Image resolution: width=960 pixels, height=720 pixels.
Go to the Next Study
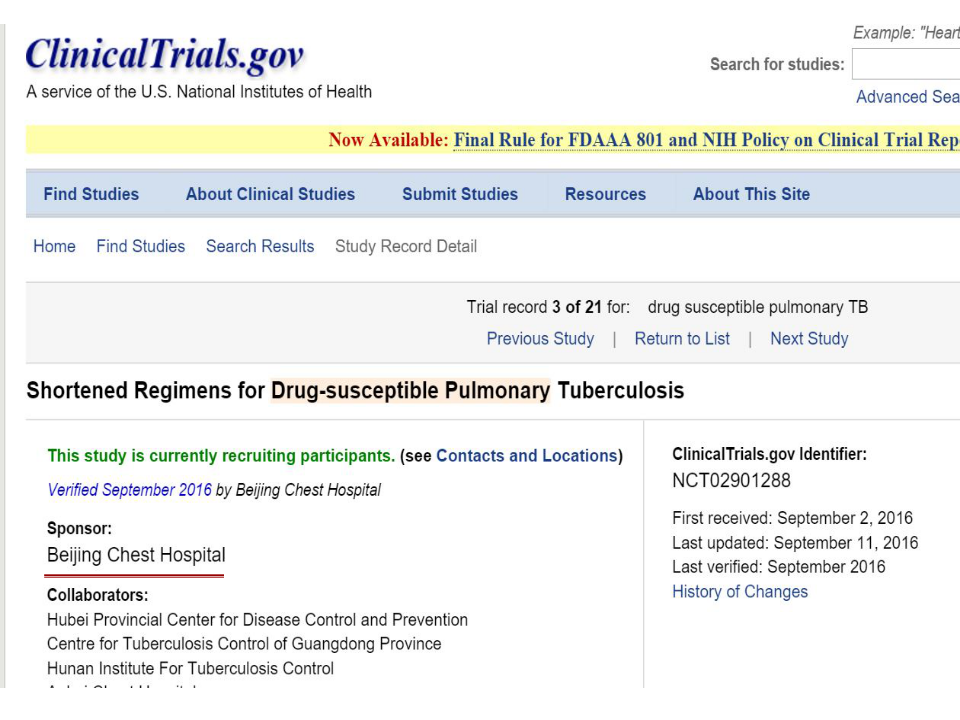point(809,338)
